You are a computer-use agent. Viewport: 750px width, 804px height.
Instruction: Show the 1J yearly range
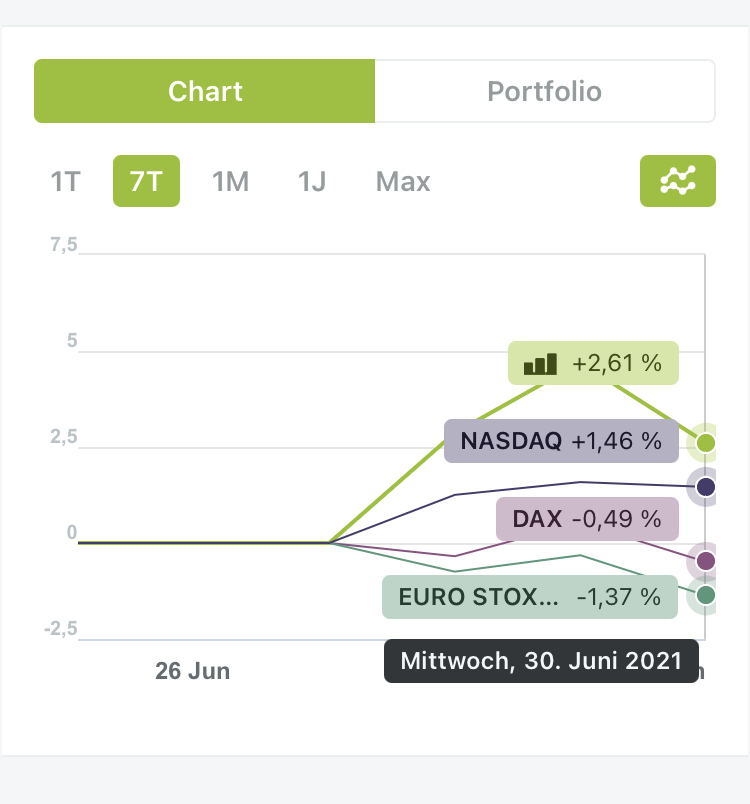(312, 182)
